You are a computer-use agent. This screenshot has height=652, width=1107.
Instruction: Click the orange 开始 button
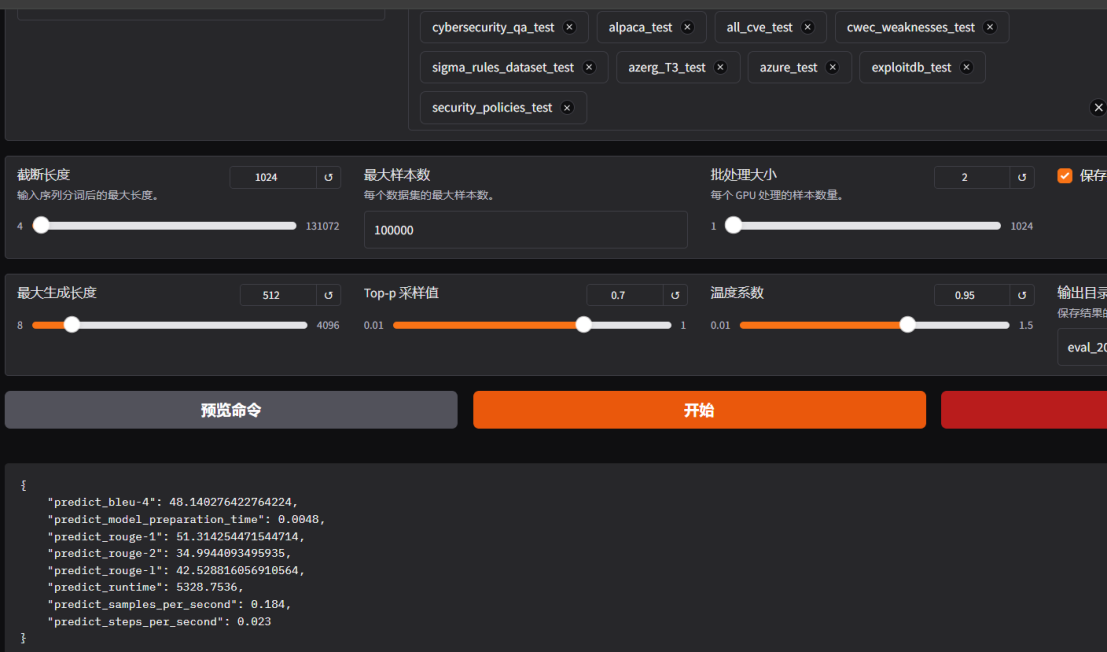(x=699, y=410)
